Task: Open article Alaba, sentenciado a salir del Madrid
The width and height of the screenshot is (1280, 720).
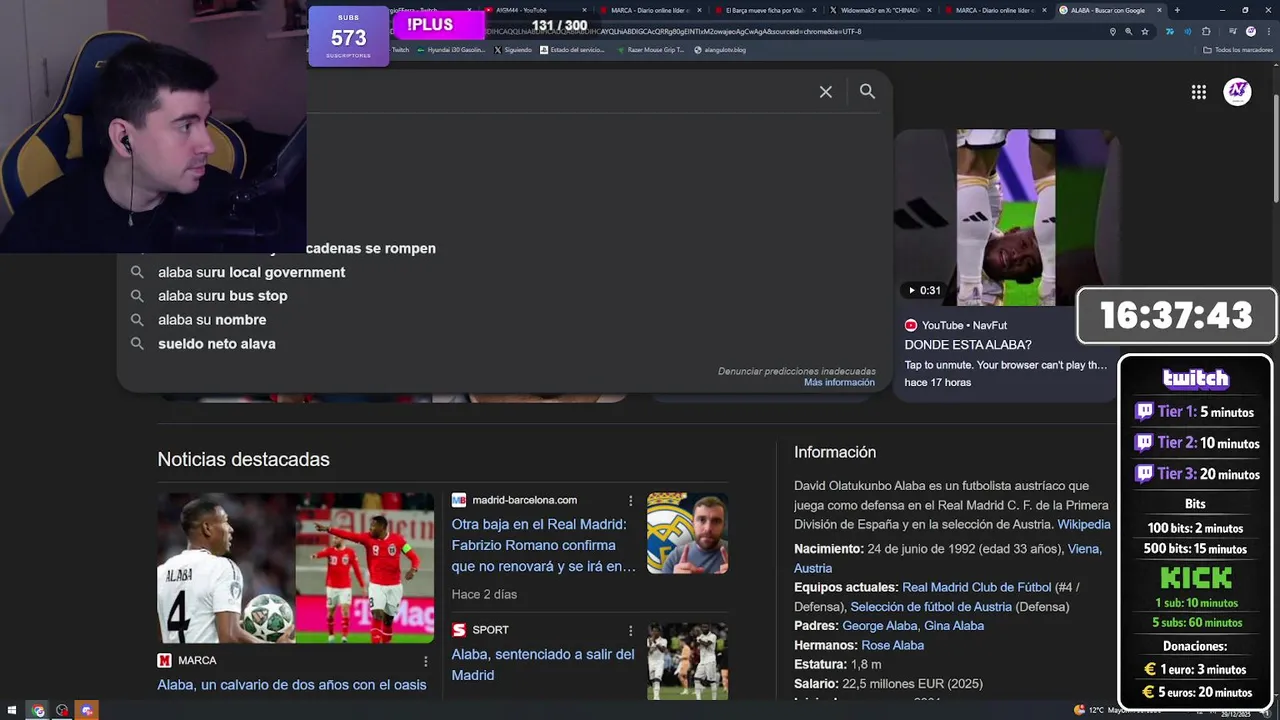Action: pos(543,664)
